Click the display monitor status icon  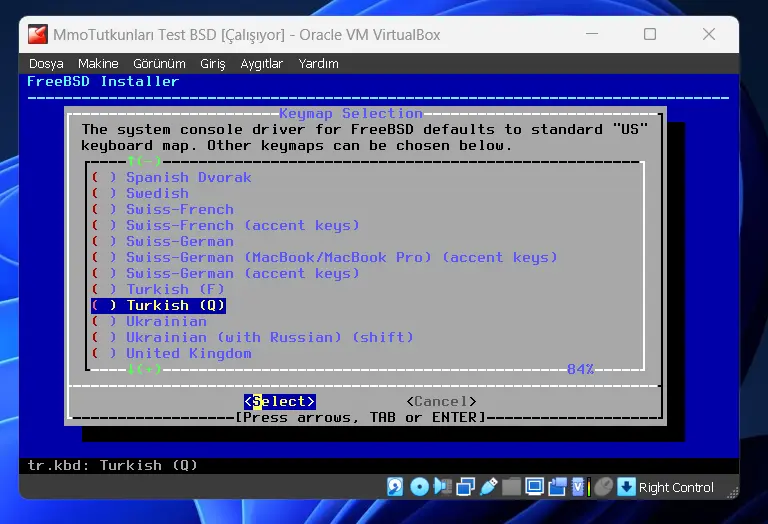point(534,487)
